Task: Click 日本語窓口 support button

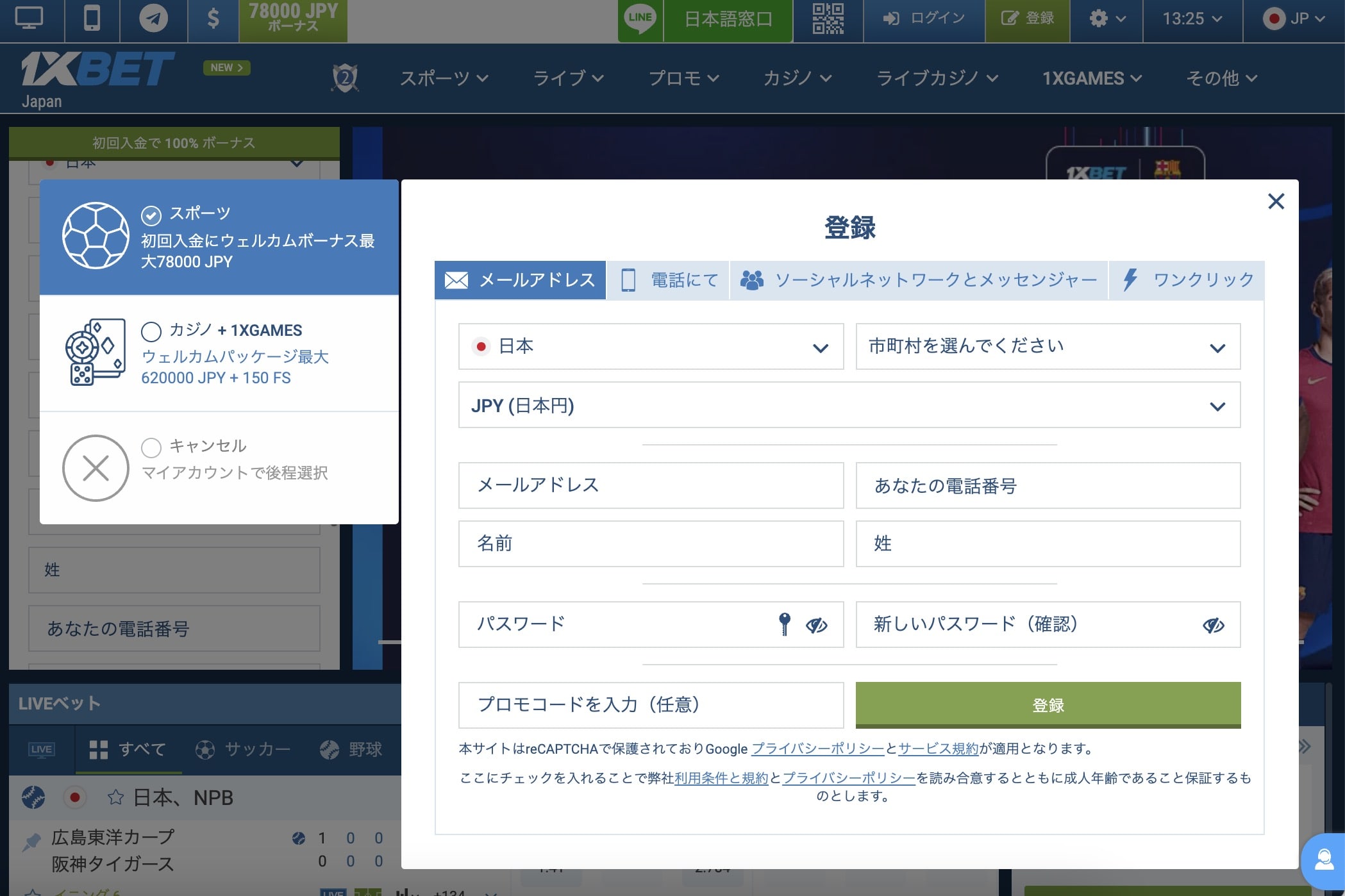Action: point(728,19)
